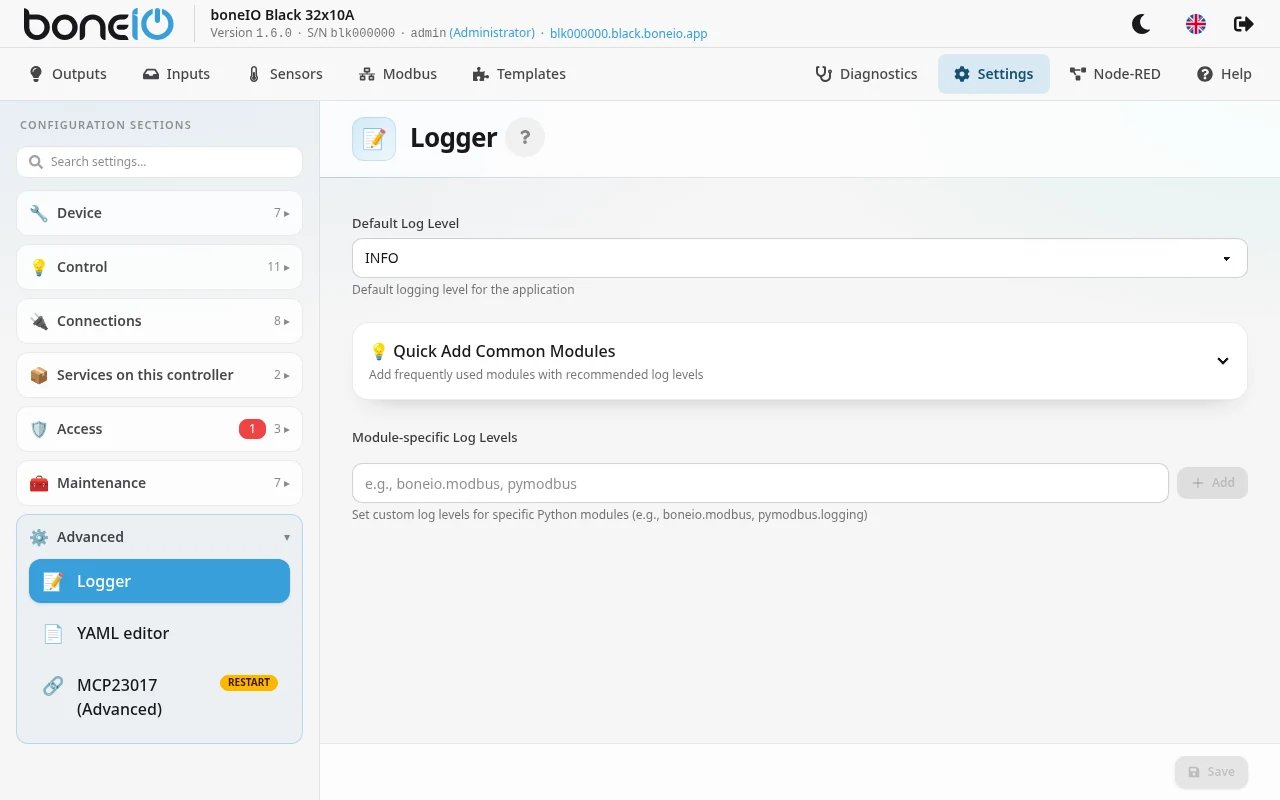The height and width of the screenshot is (800, 1280).
Task: Expand the Control section
Action: point(159,267)
